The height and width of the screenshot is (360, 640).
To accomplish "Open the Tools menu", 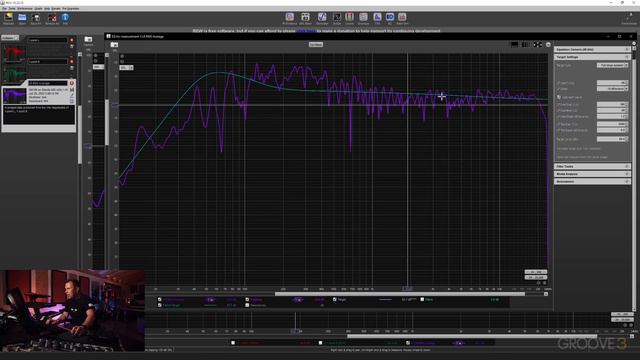I will tap(12, 9).
